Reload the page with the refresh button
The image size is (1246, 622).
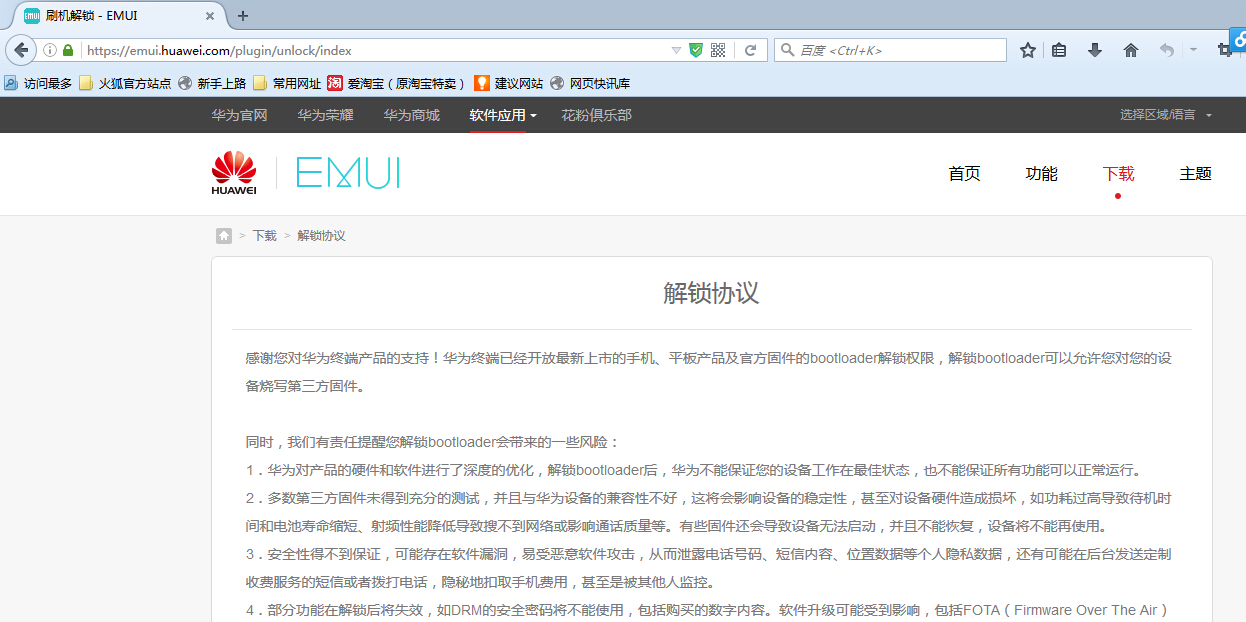(750, 50)
